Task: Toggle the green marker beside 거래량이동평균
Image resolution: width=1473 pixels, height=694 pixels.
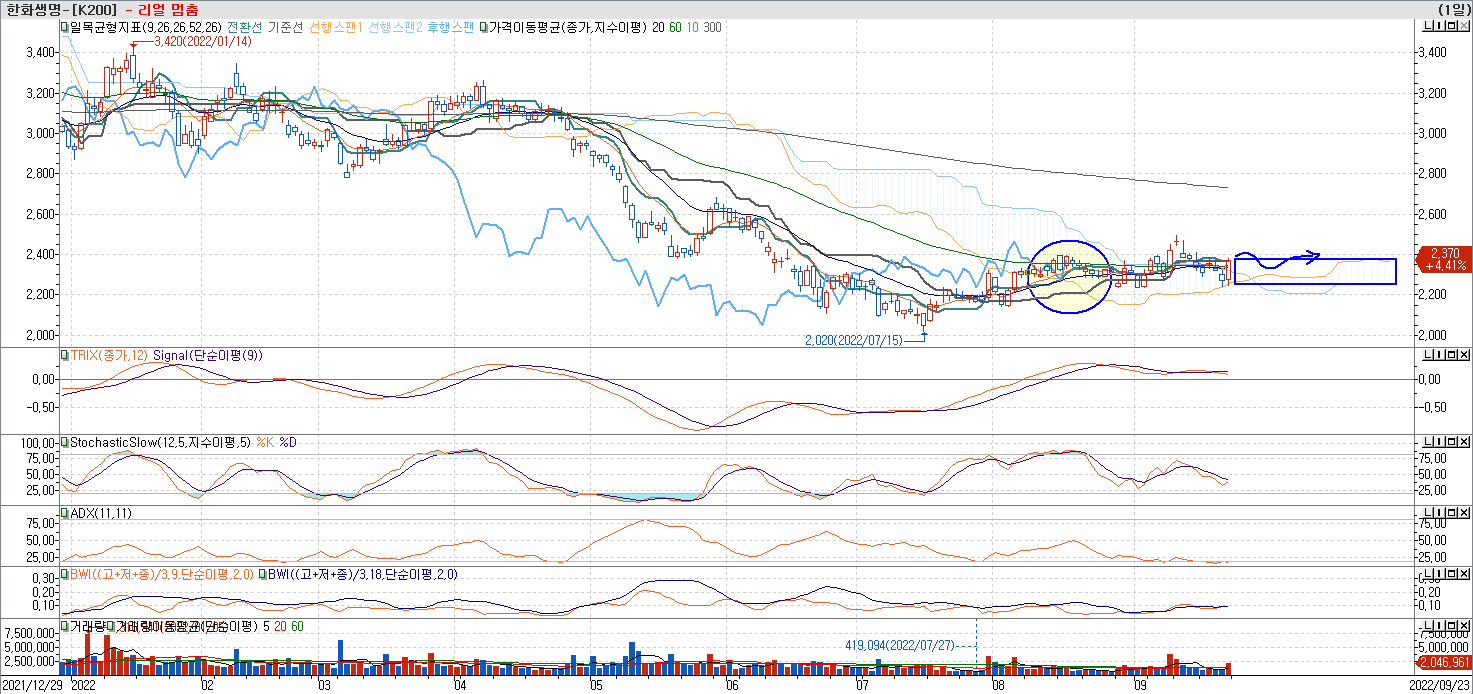Action: (x=111, y=626)
